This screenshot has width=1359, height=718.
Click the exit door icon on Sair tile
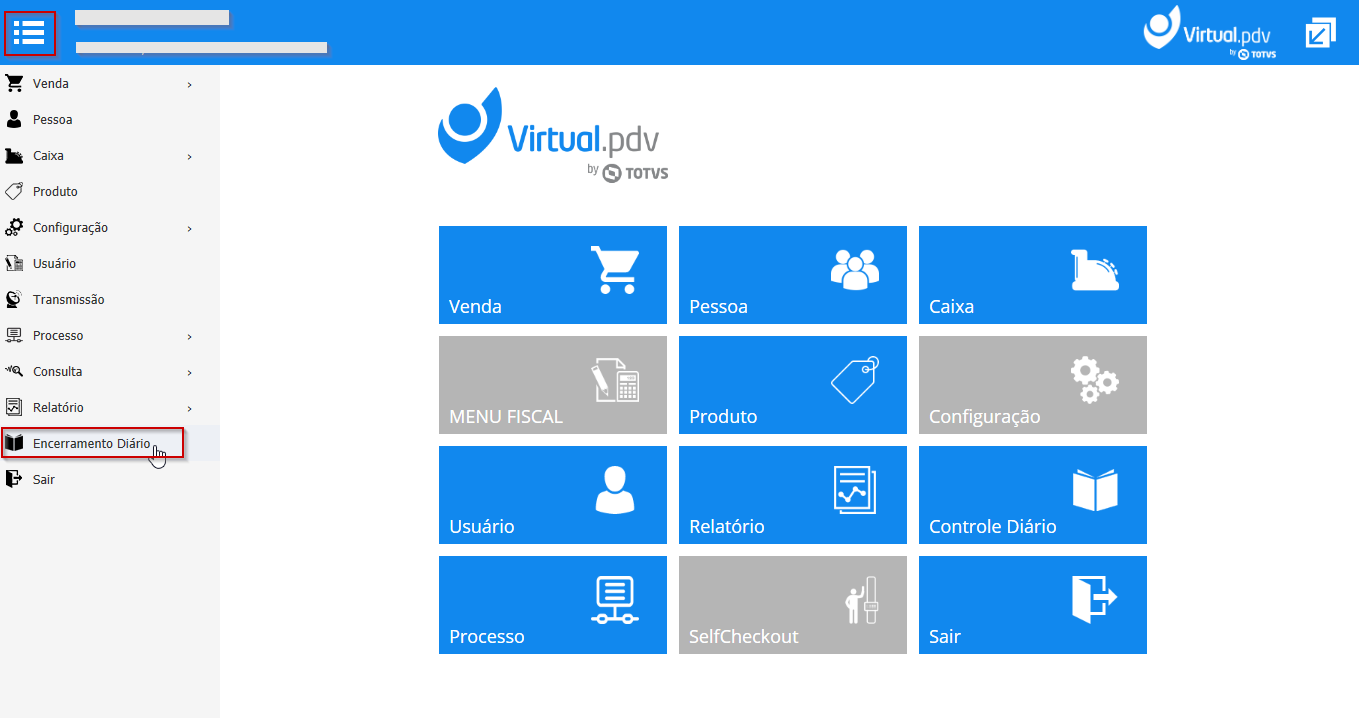1095,600
